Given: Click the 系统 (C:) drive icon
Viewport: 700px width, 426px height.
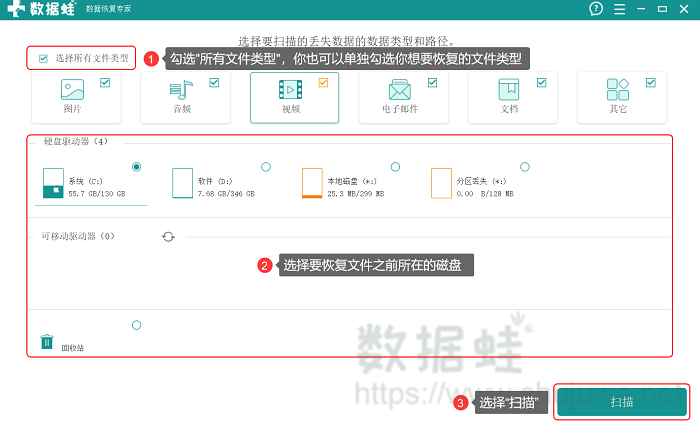Looking at the screenshot, I should point(53,183).
